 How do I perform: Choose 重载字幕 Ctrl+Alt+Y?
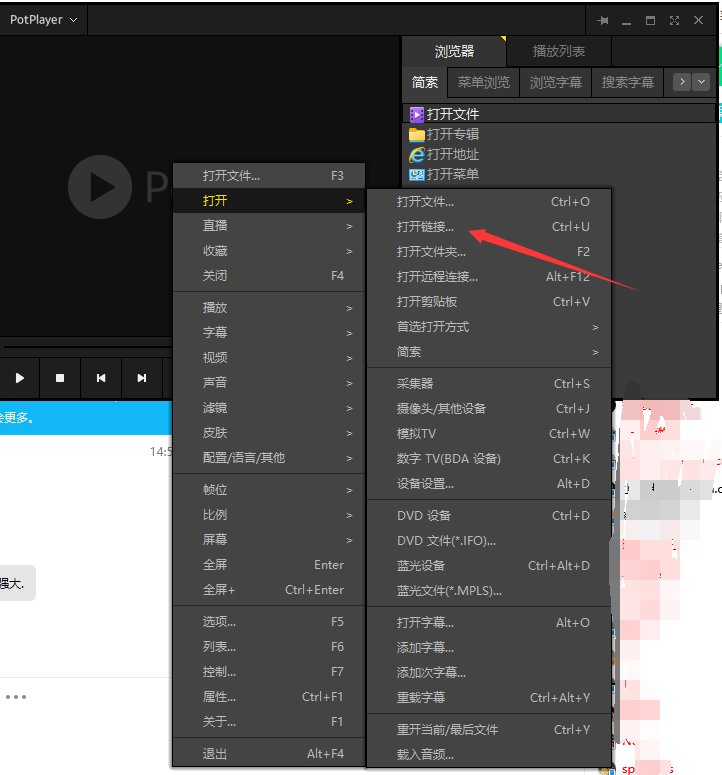coord(489,697)
